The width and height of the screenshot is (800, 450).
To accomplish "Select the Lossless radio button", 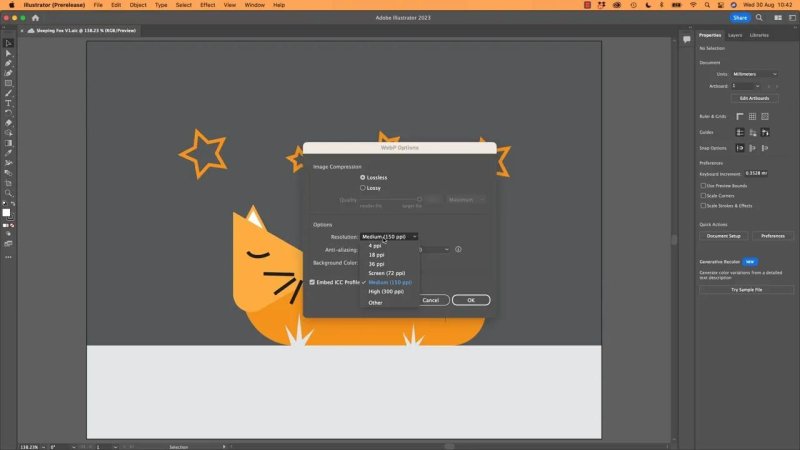I will tap(363, 178).
